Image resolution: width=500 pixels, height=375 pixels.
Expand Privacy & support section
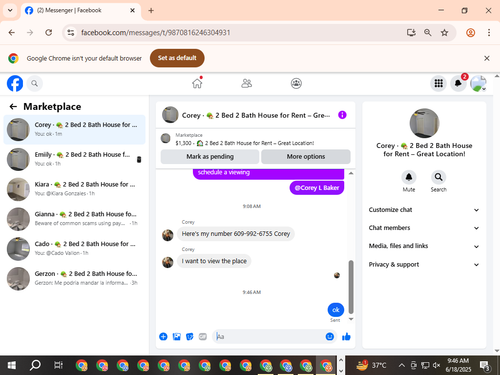click(x=424, y=264)
